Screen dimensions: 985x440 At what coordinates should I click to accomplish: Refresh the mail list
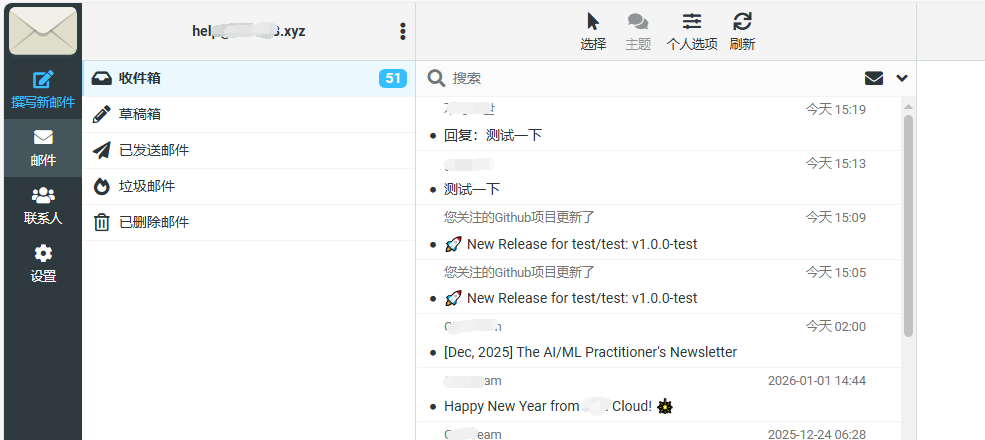742,30
